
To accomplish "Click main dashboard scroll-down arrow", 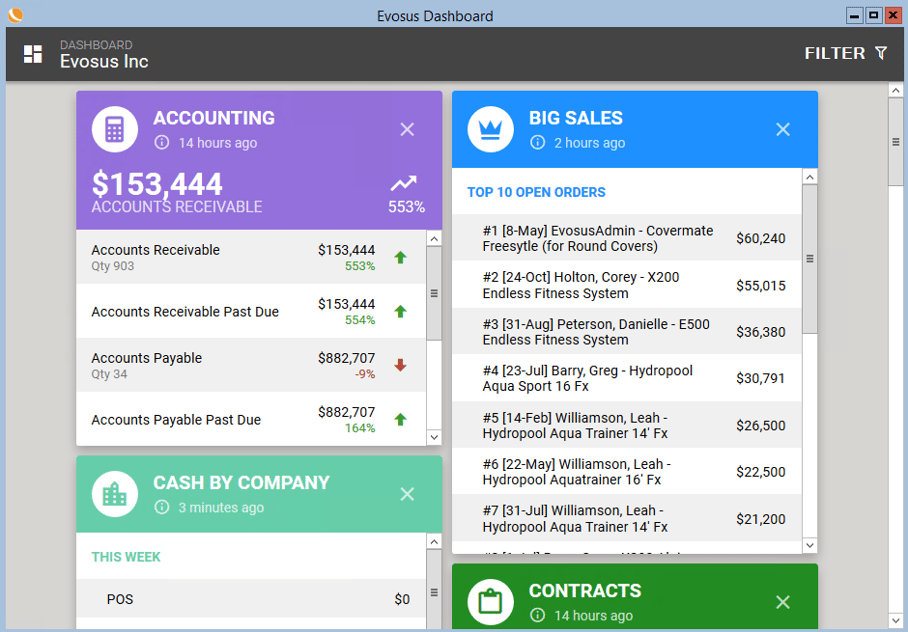I will pos(896,620).
